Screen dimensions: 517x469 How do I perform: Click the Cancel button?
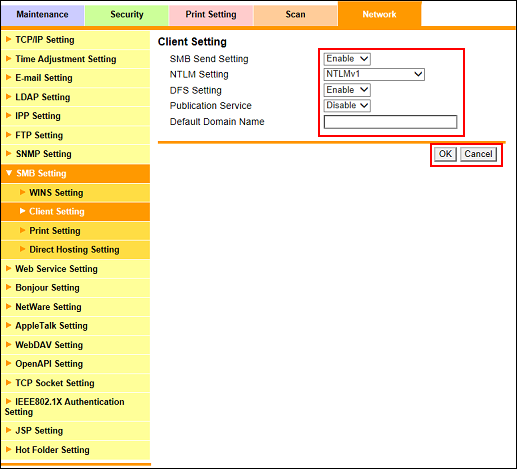(478, 154)
